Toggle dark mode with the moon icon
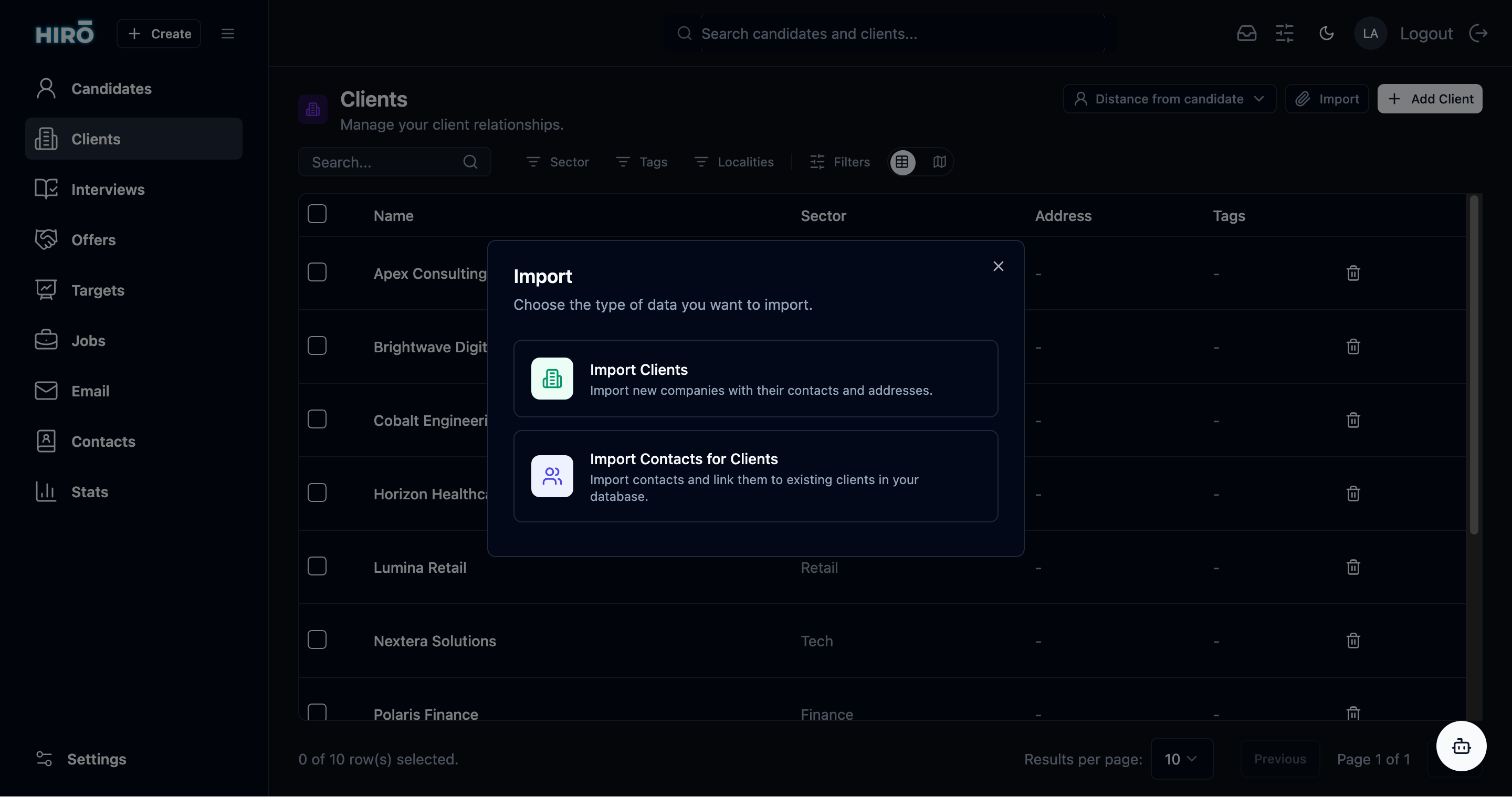 [x=1327, y=34]
